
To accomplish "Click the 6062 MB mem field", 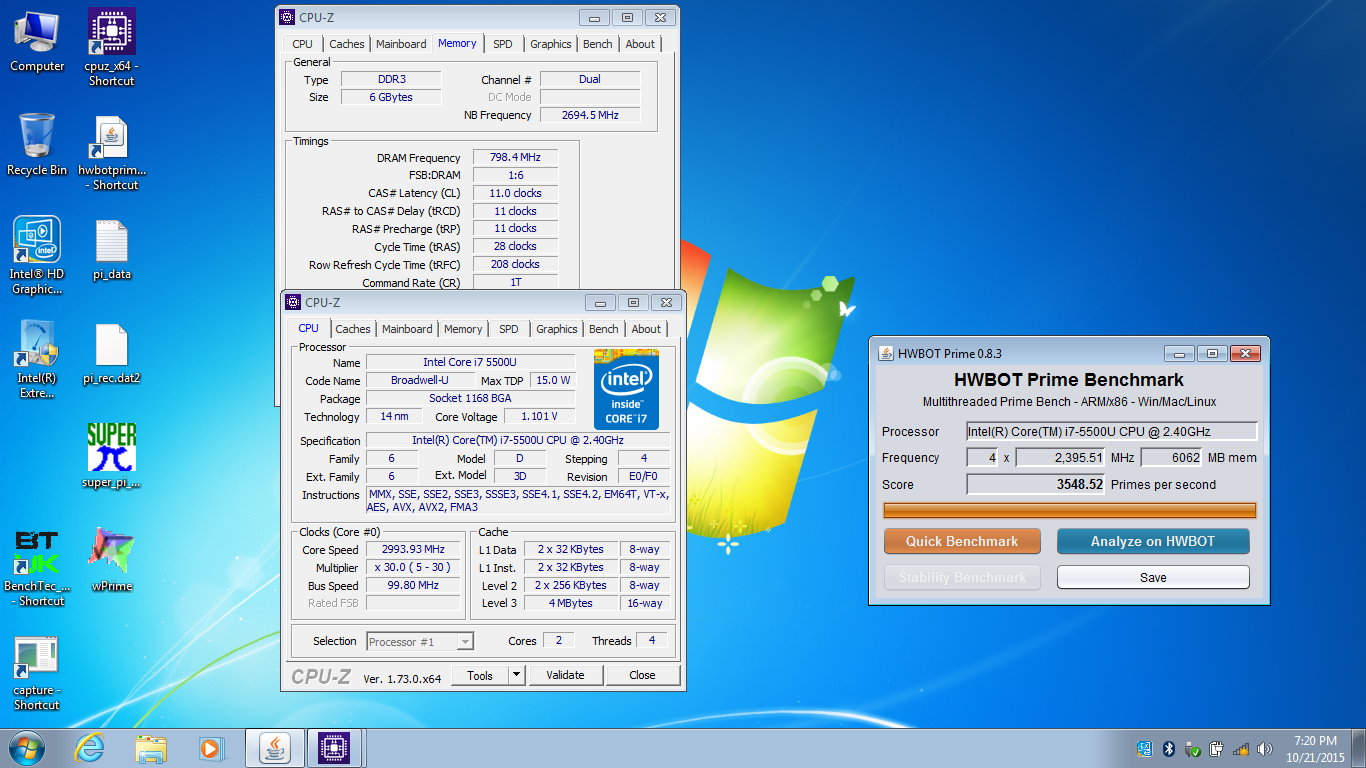I will pyautogui.click(x=1171, y=458).
